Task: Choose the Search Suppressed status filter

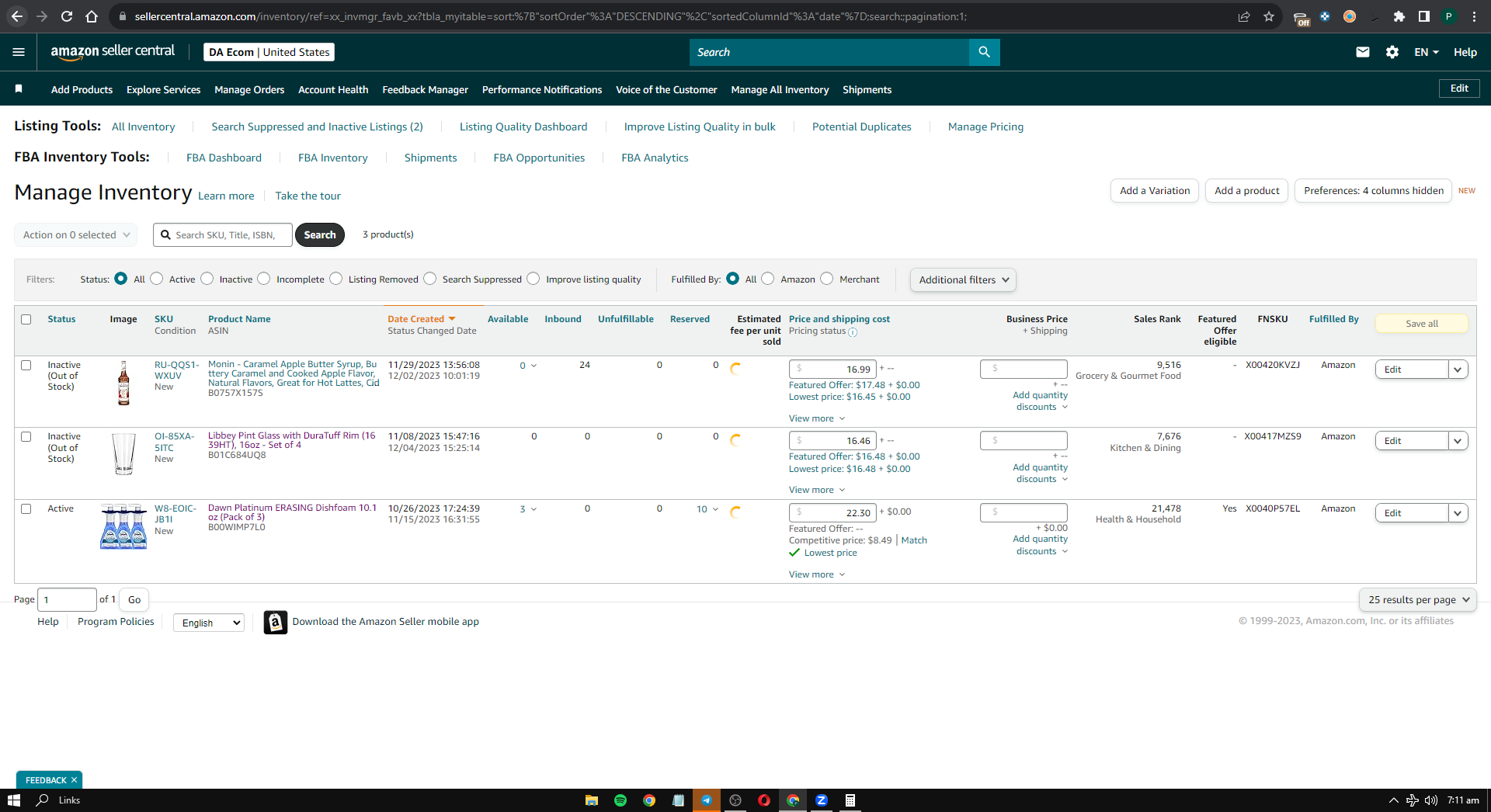Action: tap(430, 279)
